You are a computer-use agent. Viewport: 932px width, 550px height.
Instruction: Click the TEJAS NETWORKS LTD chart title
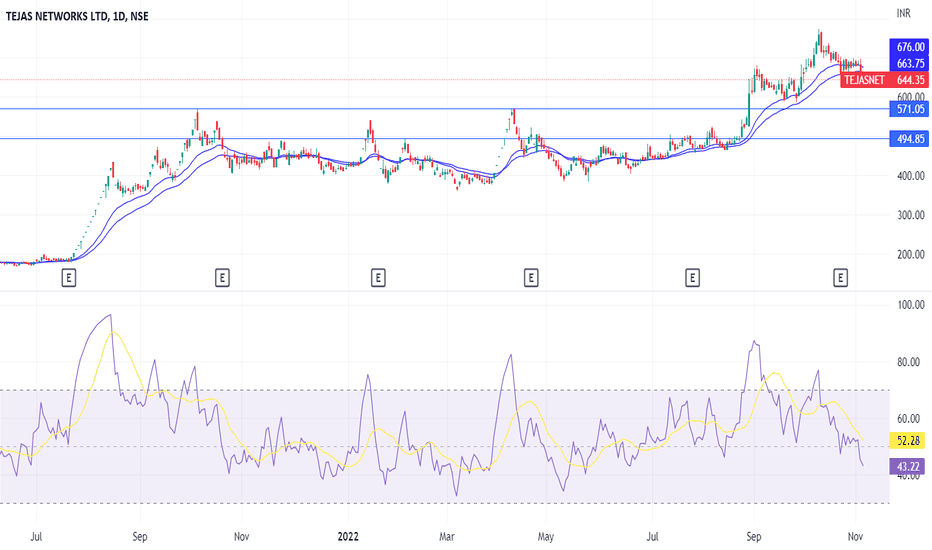click(x=77, y=17)
